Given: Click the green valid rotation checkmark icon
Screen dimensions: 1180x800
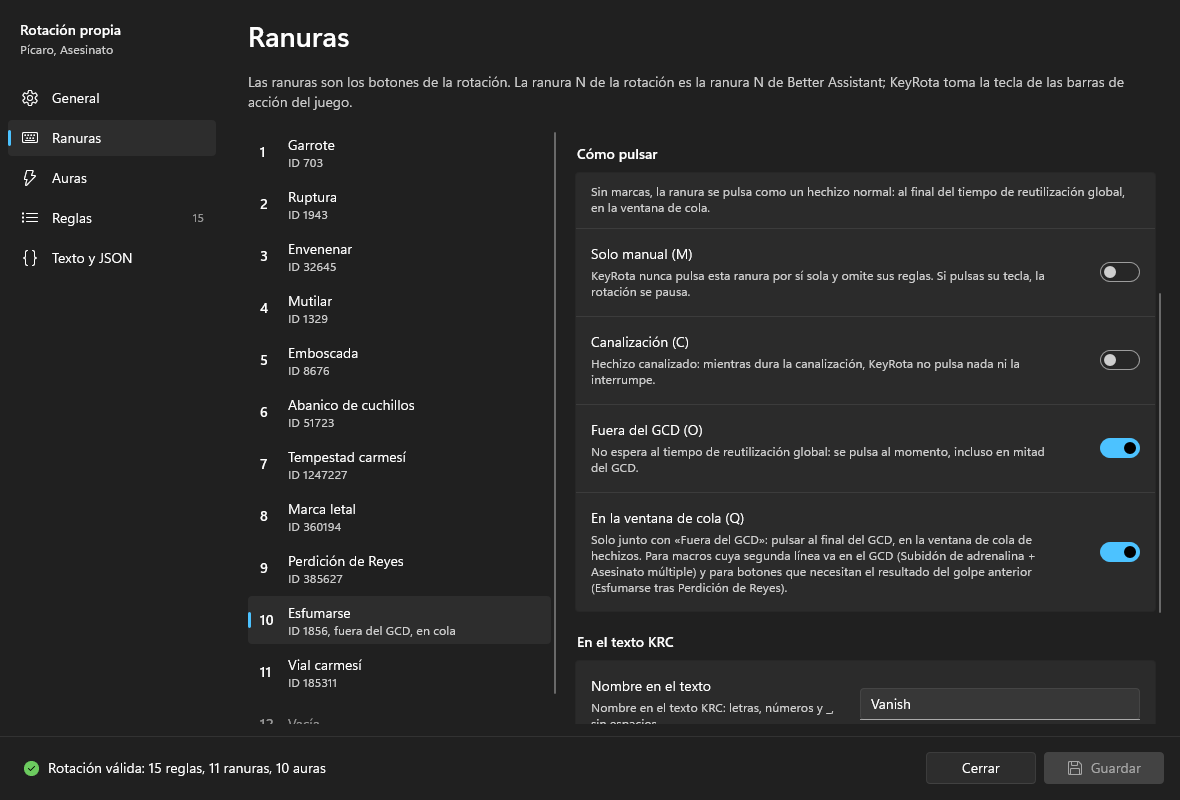Looking at the screenshot, I should click(31, 768).
